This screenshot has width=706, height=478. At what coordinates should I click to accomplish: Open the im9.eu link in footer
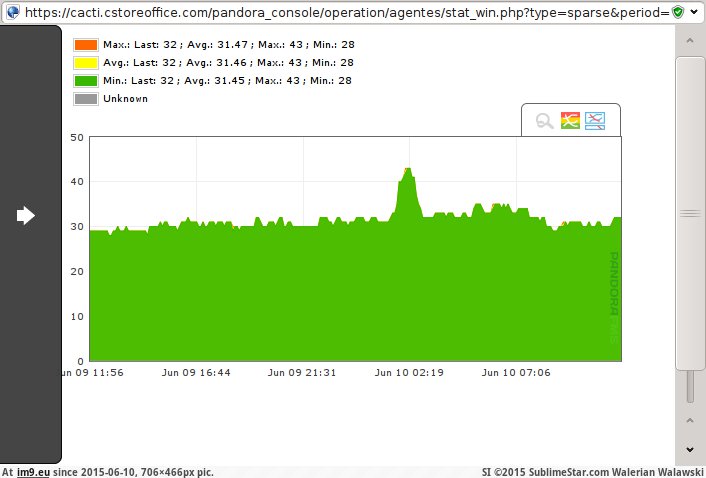click(x=33, y=471)
